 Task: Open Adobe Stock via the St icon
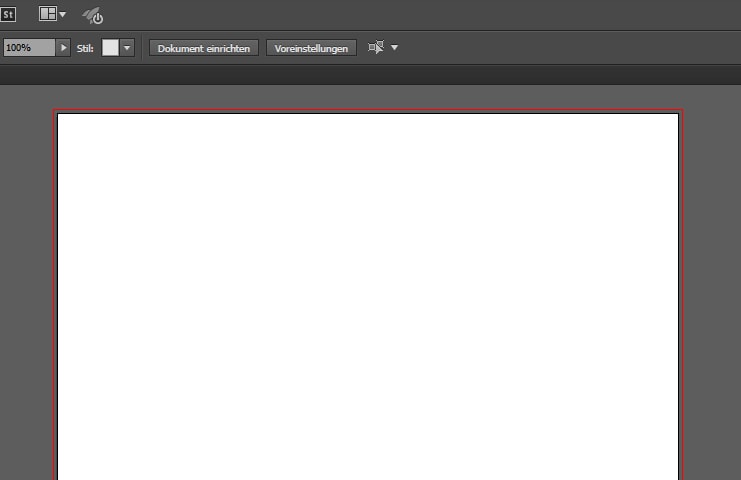[8, 15]
